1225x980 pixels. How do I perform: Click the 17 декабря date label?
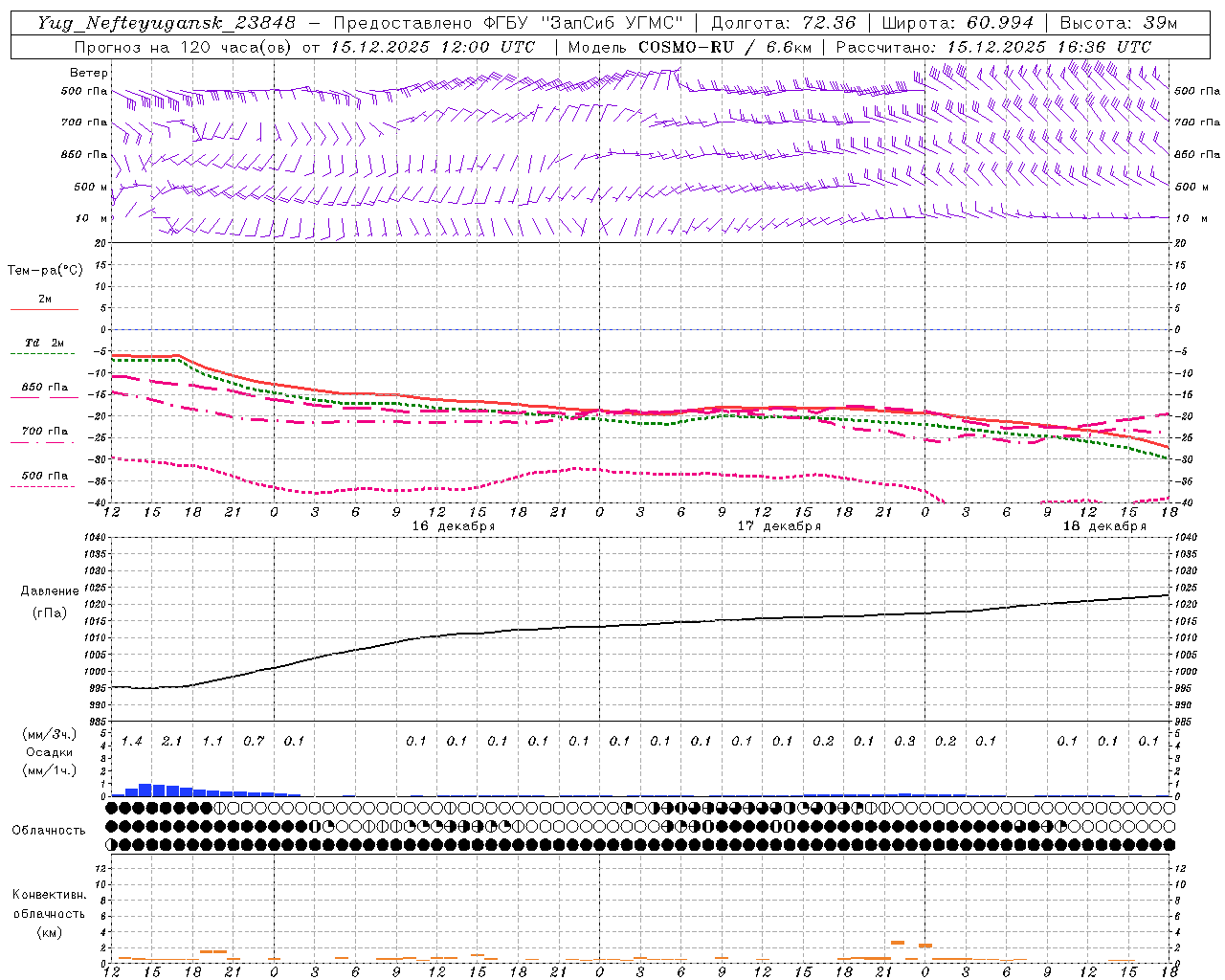779,525
